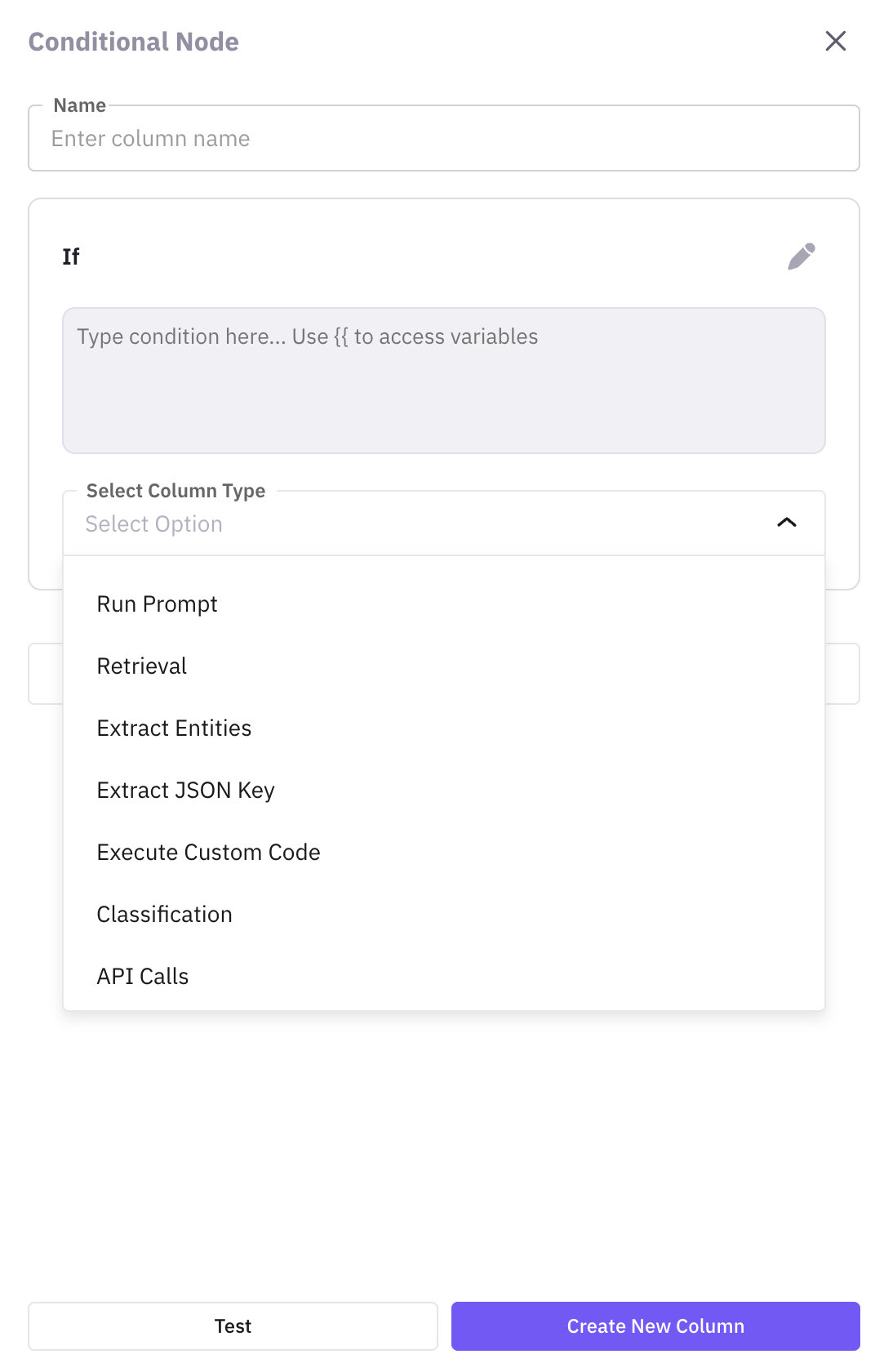Click the Select Column Type label
Viewport: 875px width, 1372px height.
point(175,491)
